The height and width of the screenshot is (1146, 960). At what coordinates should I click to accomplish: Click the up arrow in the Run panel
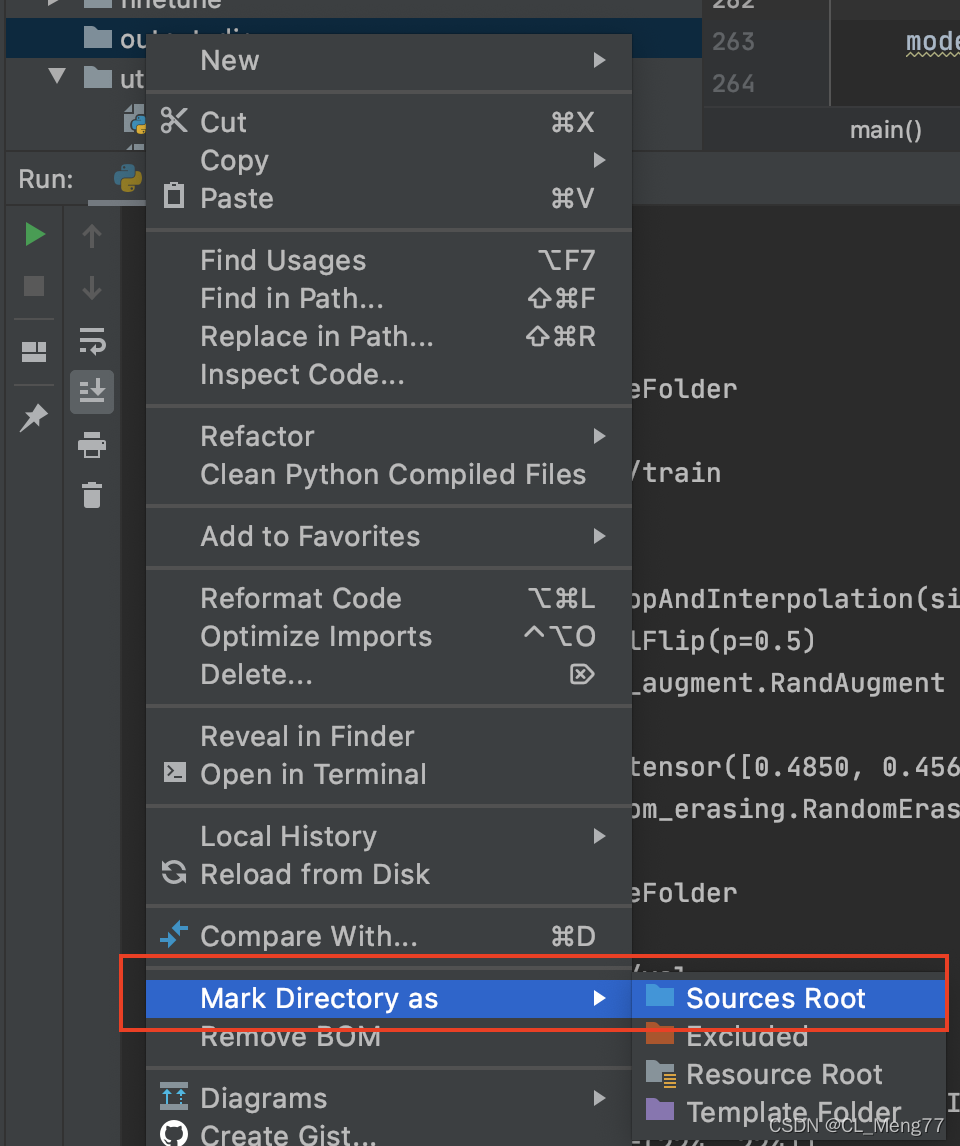click(x=92, y=236)
